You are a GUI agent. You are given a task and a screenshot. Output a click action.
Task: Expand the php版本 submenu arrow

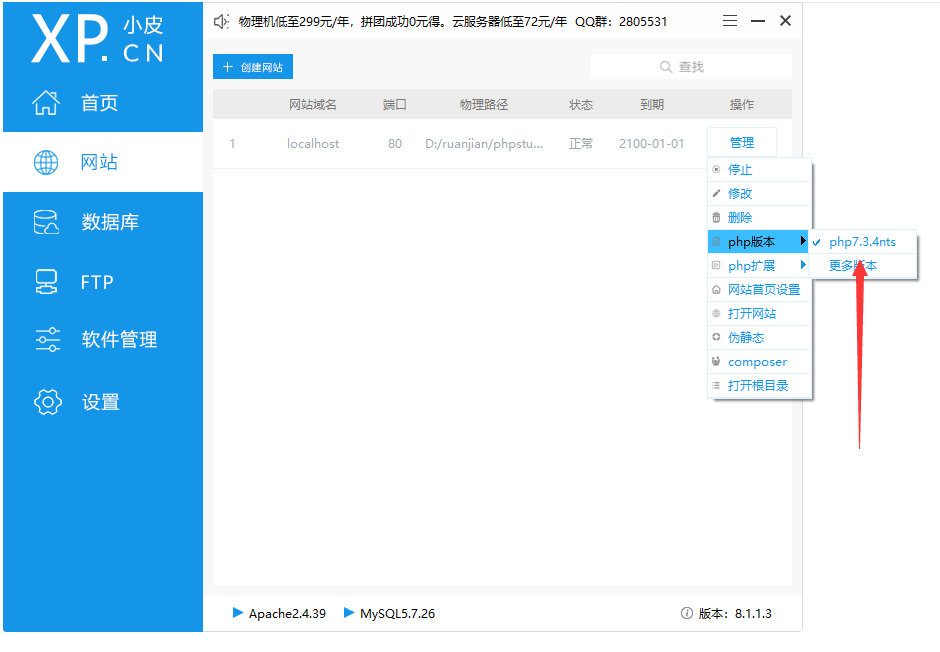tap(800, 241)
